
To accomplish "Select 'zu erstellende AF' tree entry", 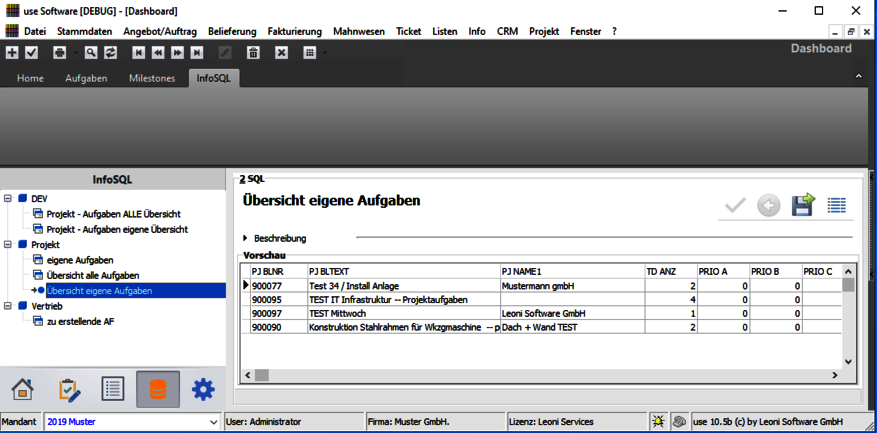I will tap(80, 321).
